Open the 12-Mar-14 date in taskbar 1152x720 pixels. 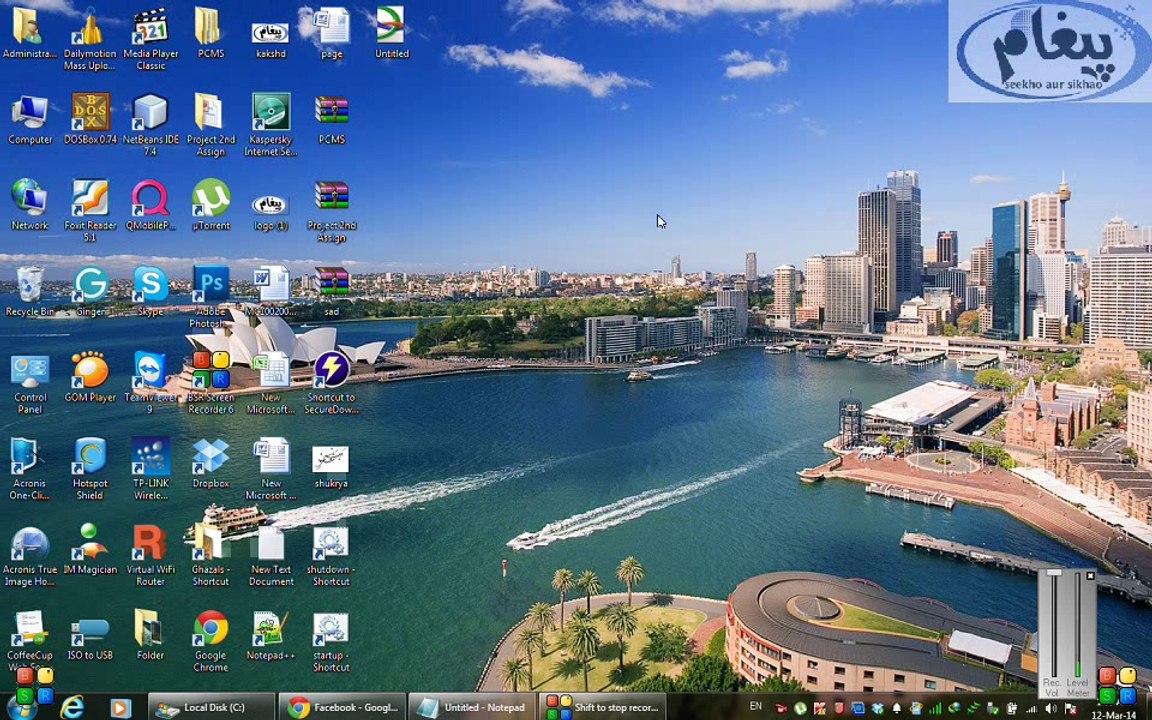tap(1113, 715)
